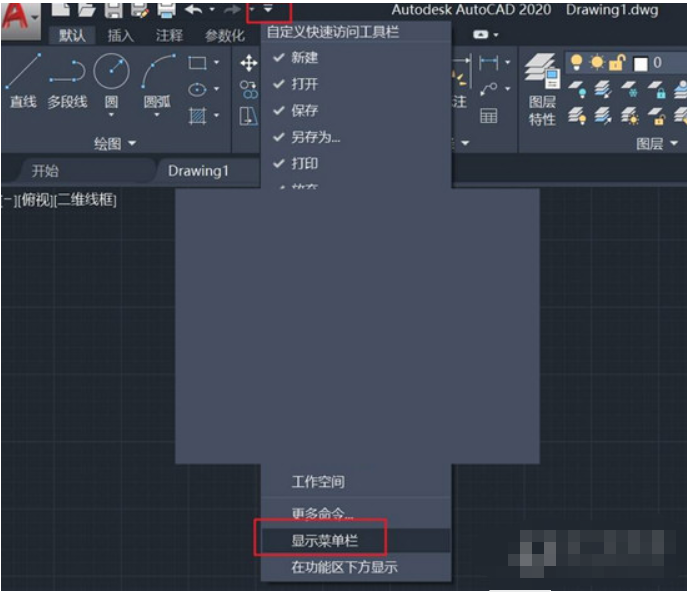Click the layer Unlock icon with open padlock
The width and height of the screenshot is (687, 592).
pyautogui.click(x=657, y=116)
